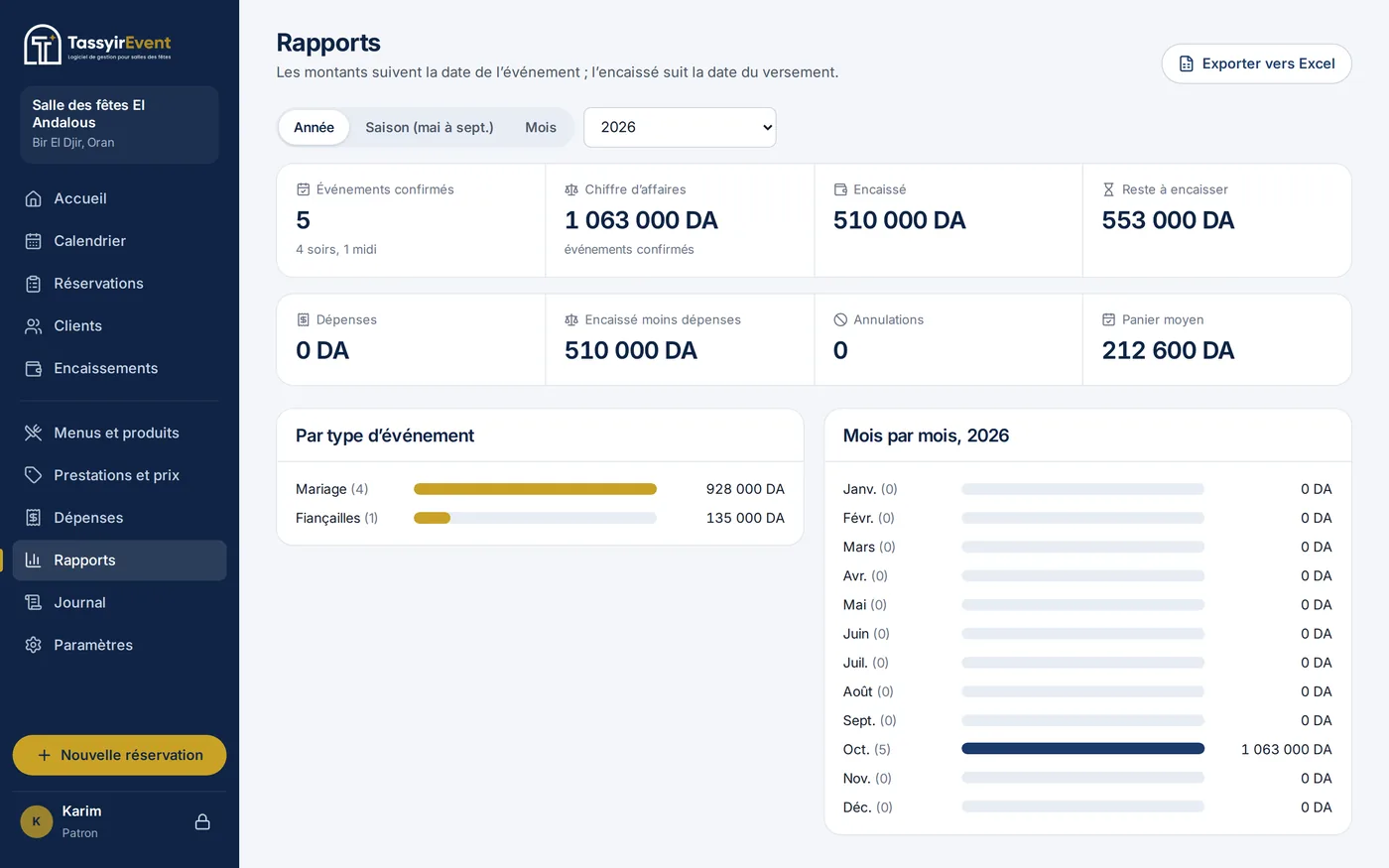Click the Prestations et prix tag icon
The height and width of the screenshot is (868, 1389).
(33, 475)
